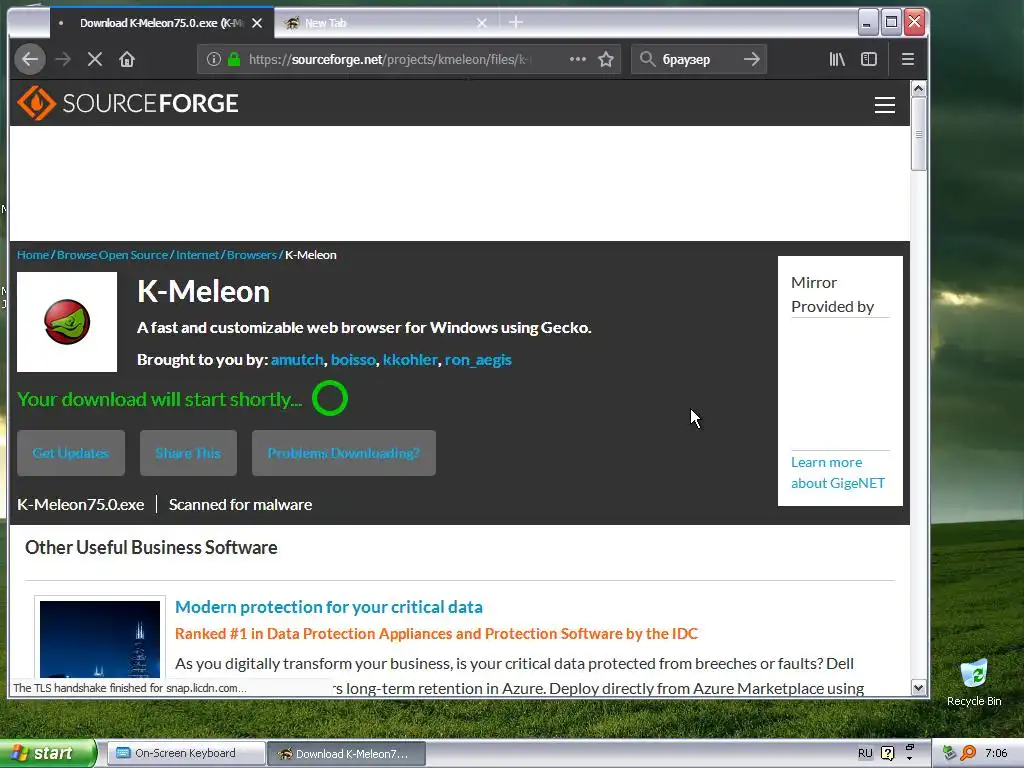Select the Download K-Meleon75.0.exe tab
1024x768 pixels.
pos(157,23)
